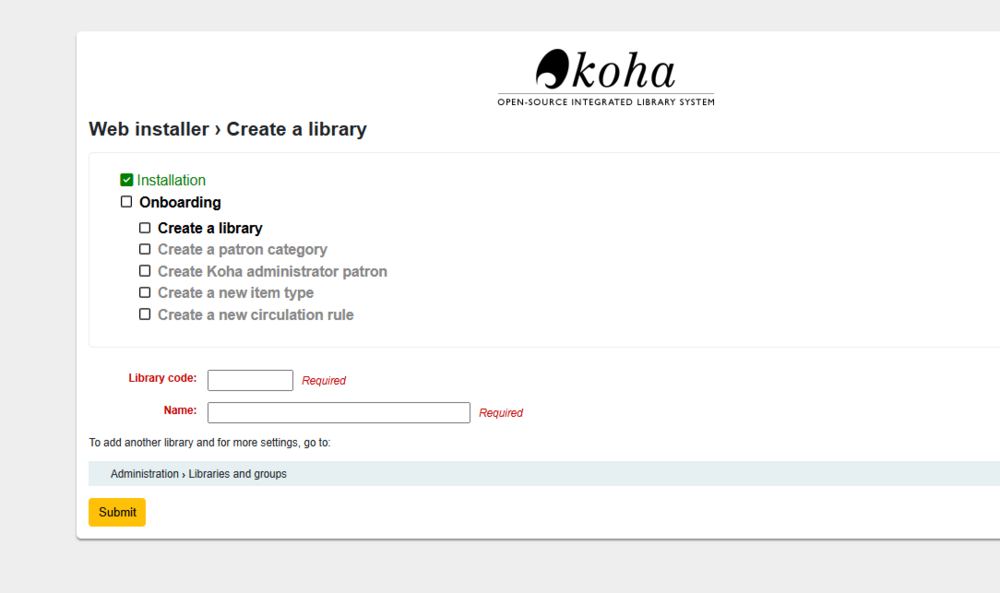The image size is (1000, 593).
Task: Click the Required note beside Library code
Action: 323,381
